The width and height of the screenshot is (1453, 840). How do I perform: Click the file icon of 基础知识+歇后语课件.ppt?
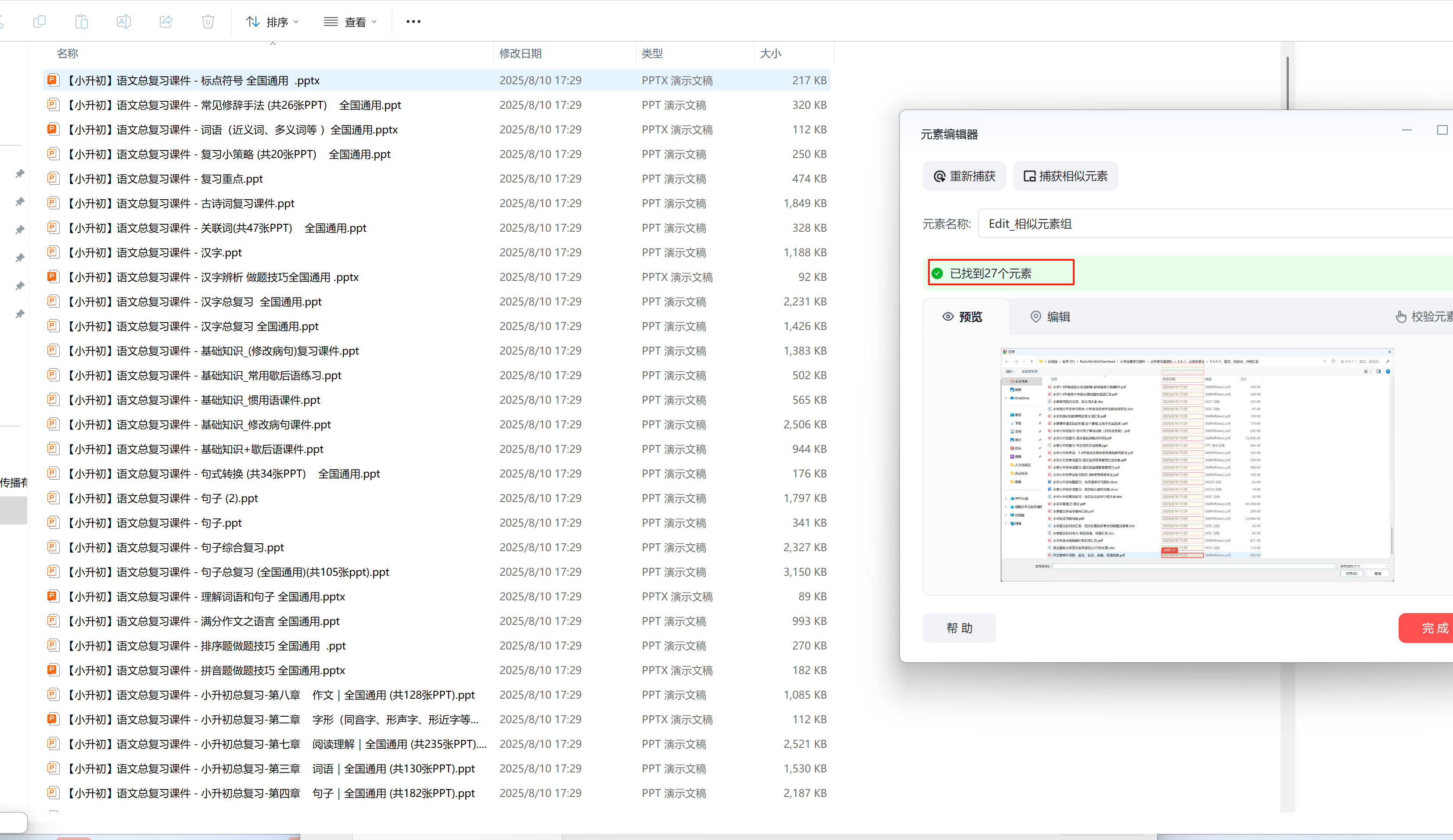53,449
